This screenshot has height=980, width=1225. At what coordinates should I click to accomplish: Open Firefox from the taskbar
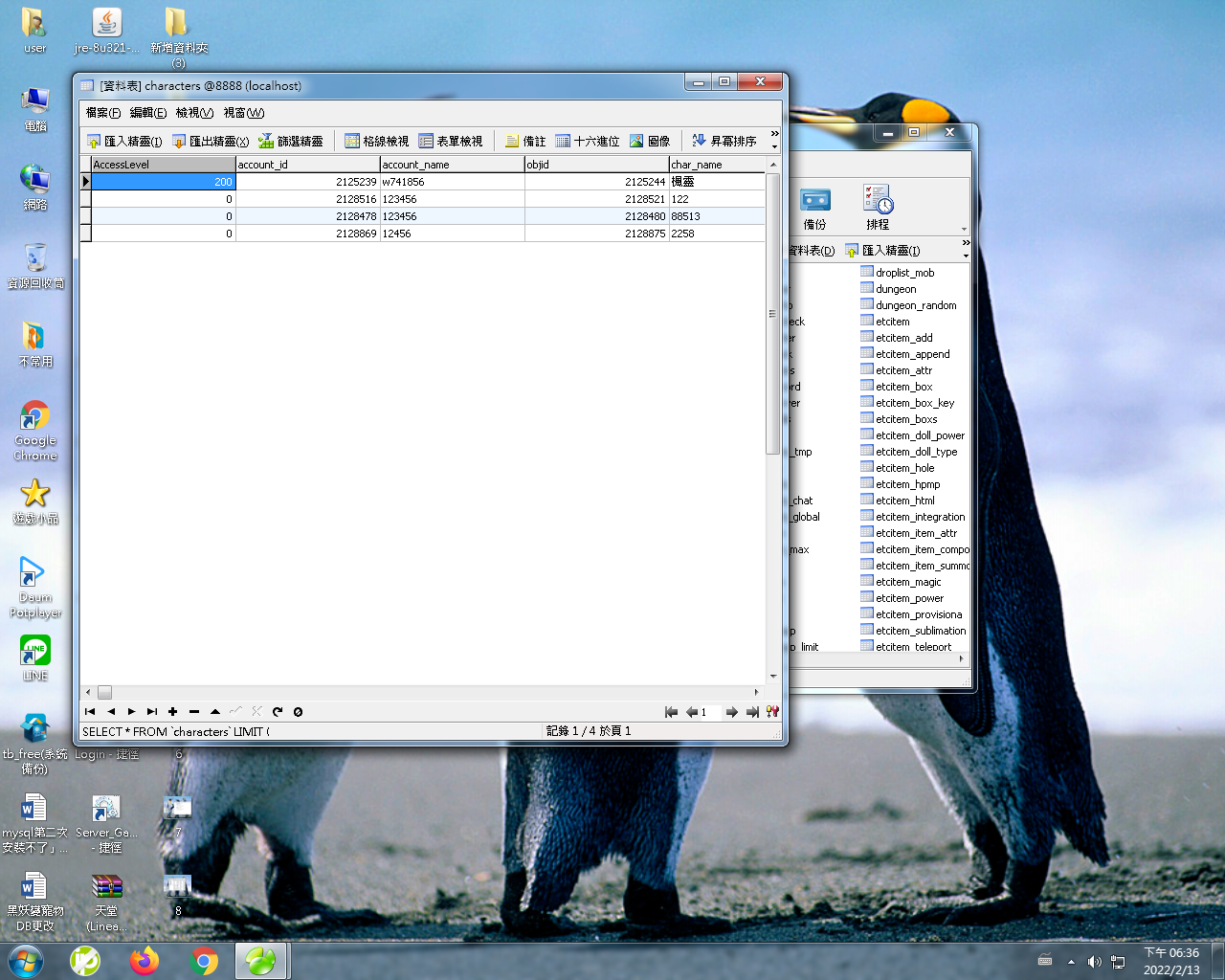coord(145,961)
